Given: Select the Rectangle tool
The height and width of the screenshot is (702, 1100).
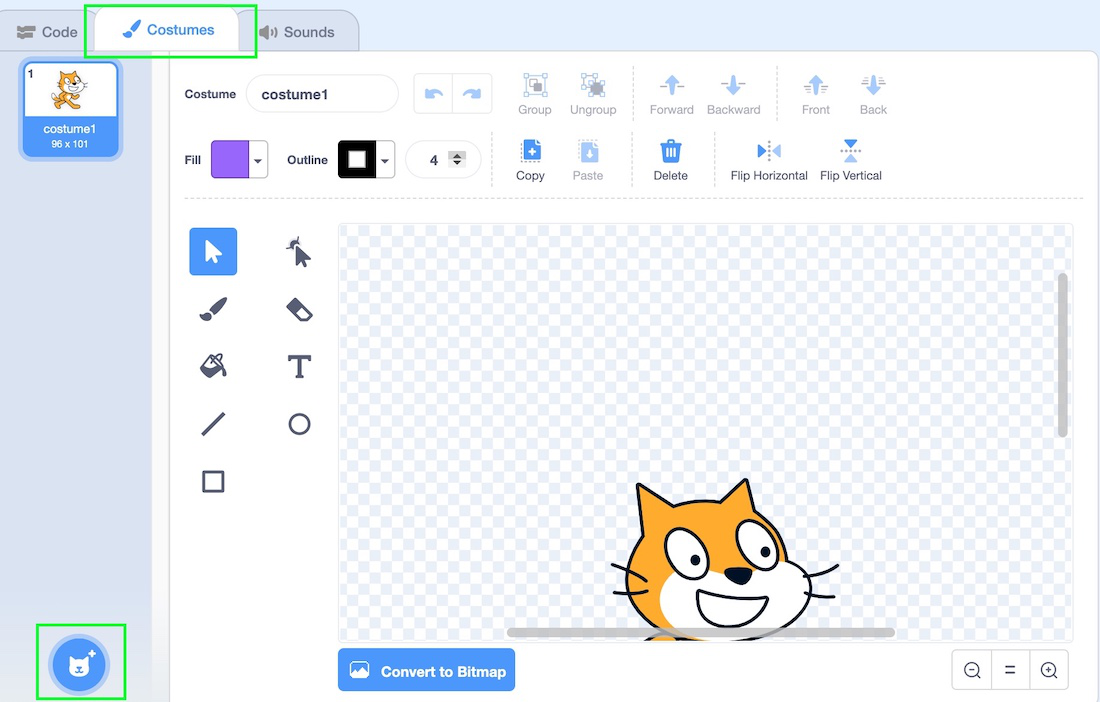Looking at the screenshot, I should 213,481.
